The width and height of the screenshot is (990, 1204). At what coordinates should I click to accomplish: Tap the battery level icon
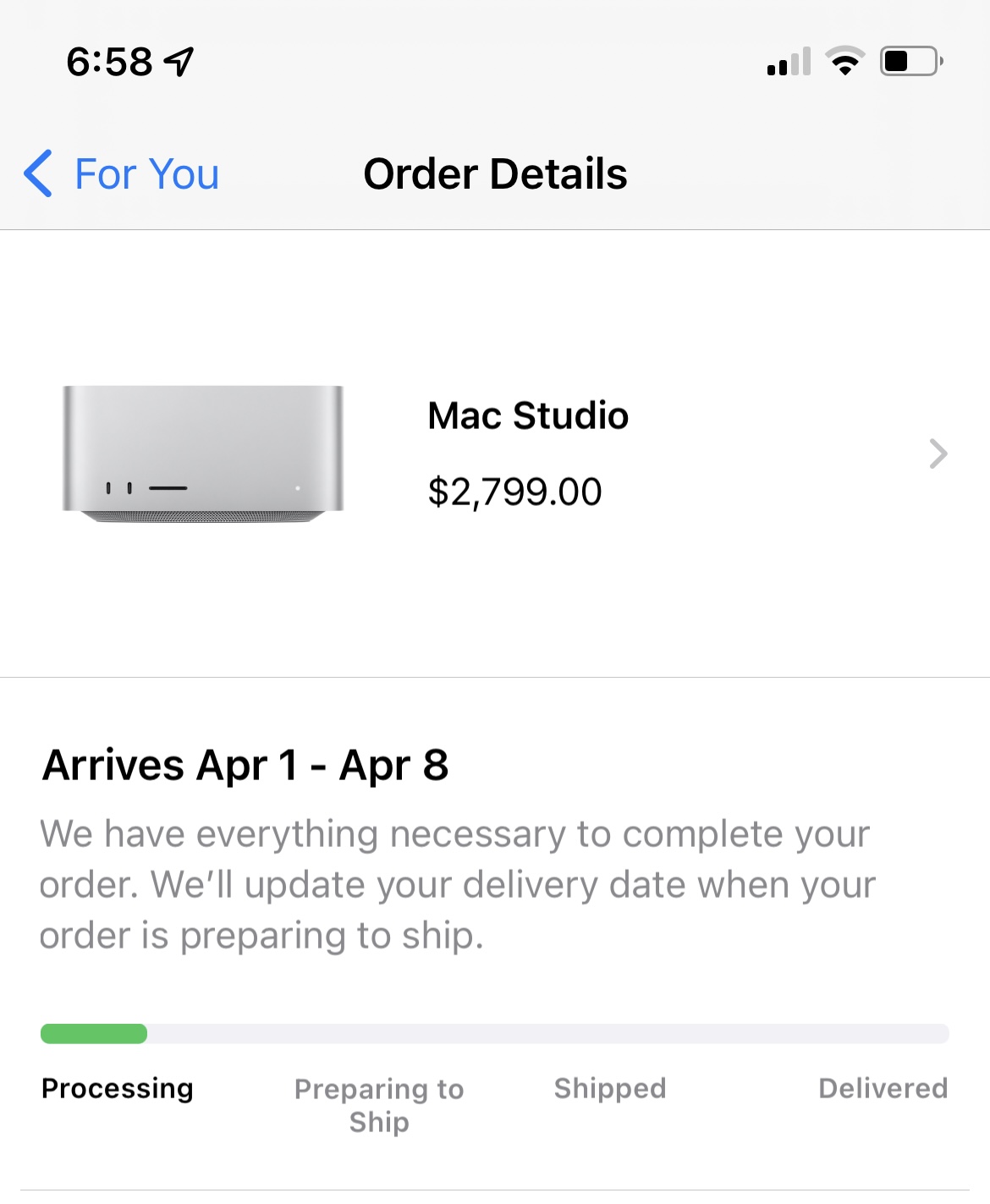pyautogui.click(x=912, y=61)
